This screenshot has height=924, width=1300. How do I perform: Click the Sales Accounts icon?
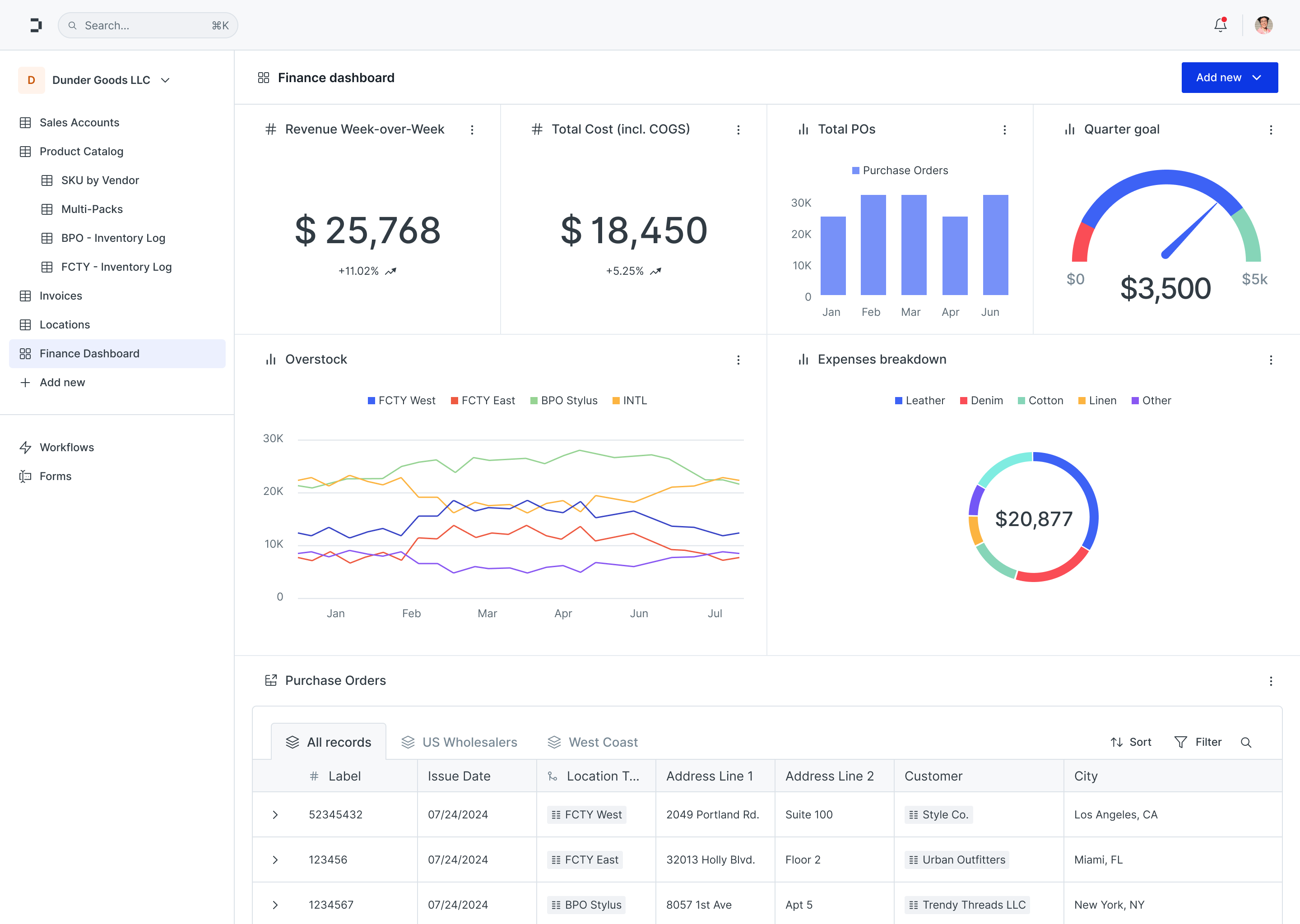25,122
